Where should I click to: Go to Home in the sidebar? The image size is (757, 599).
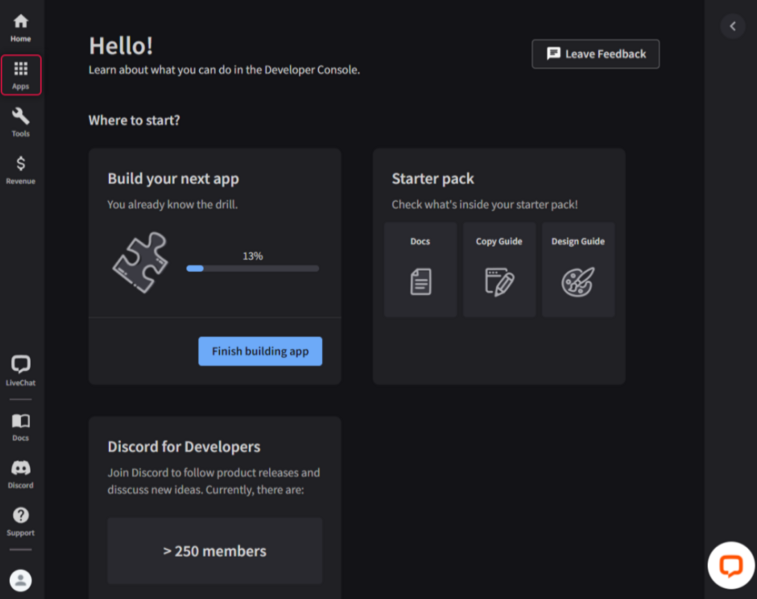point(21,28)
